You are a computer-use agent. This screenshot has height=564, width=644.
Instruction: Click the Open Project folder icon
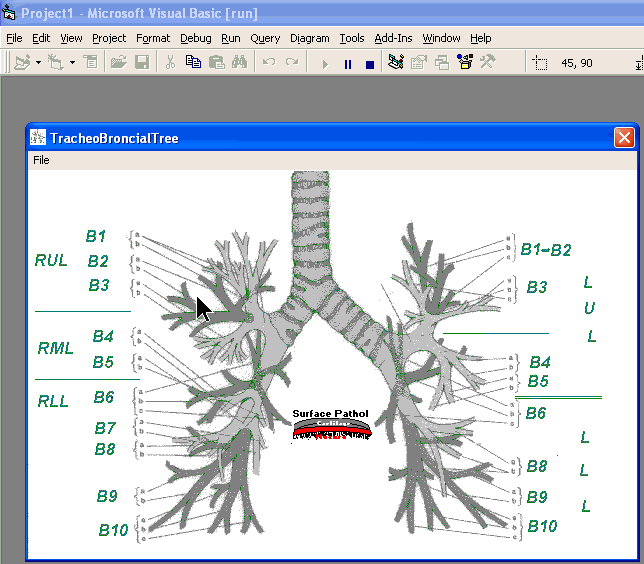119,63
